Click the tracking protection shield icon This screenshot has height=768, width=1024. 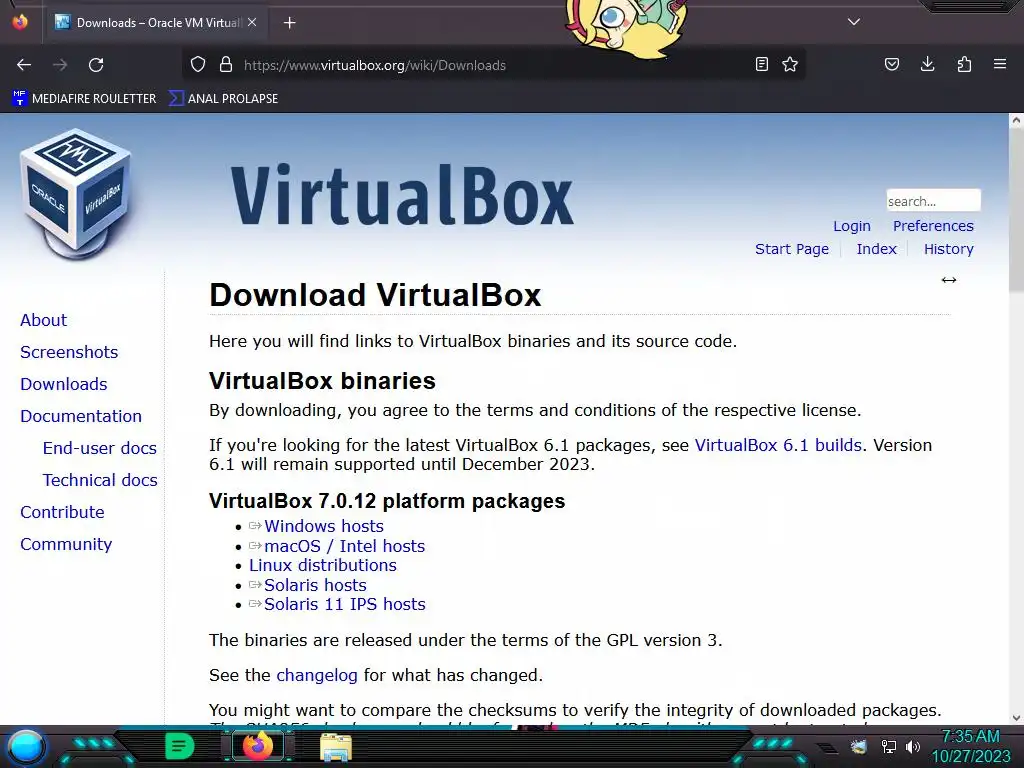point(198,65)
